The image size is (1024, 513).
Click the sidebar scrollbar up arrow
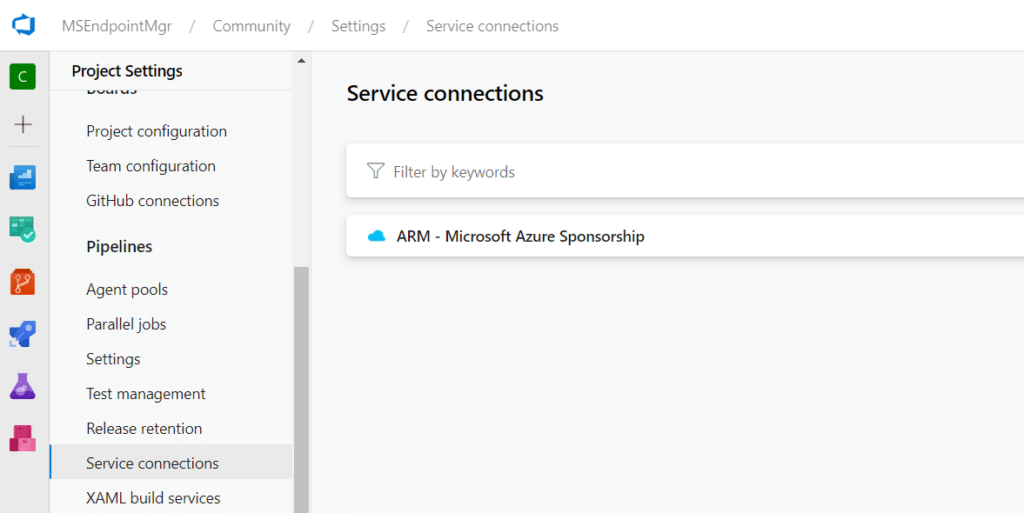click(301, 61)
